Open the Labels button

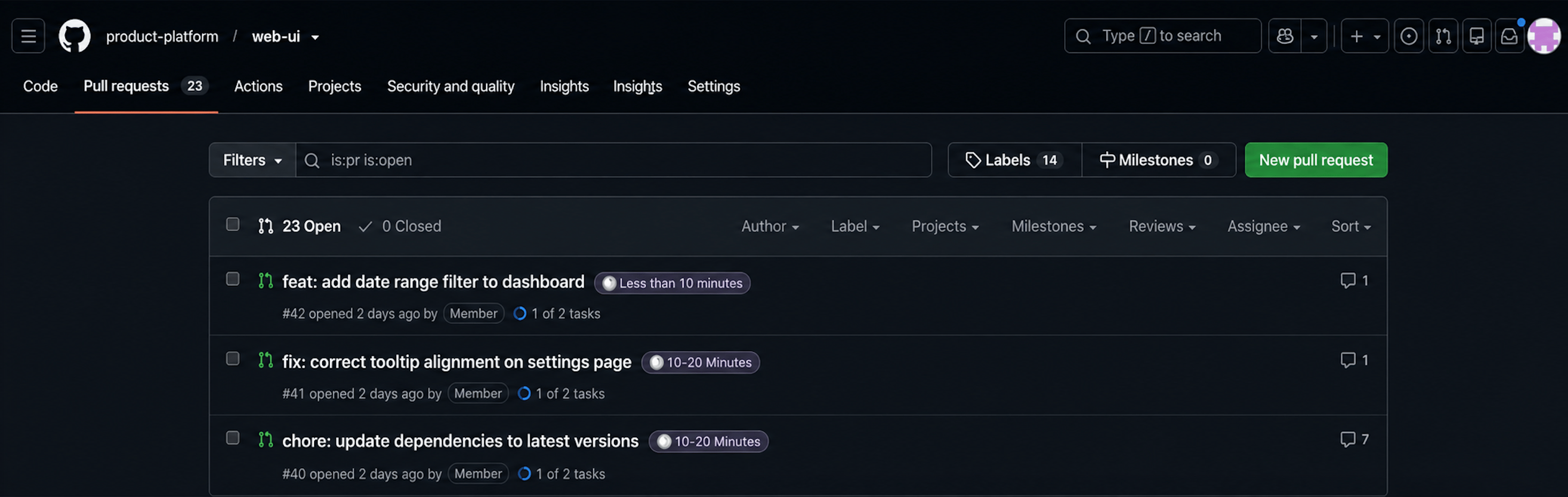click(1014, 160)
